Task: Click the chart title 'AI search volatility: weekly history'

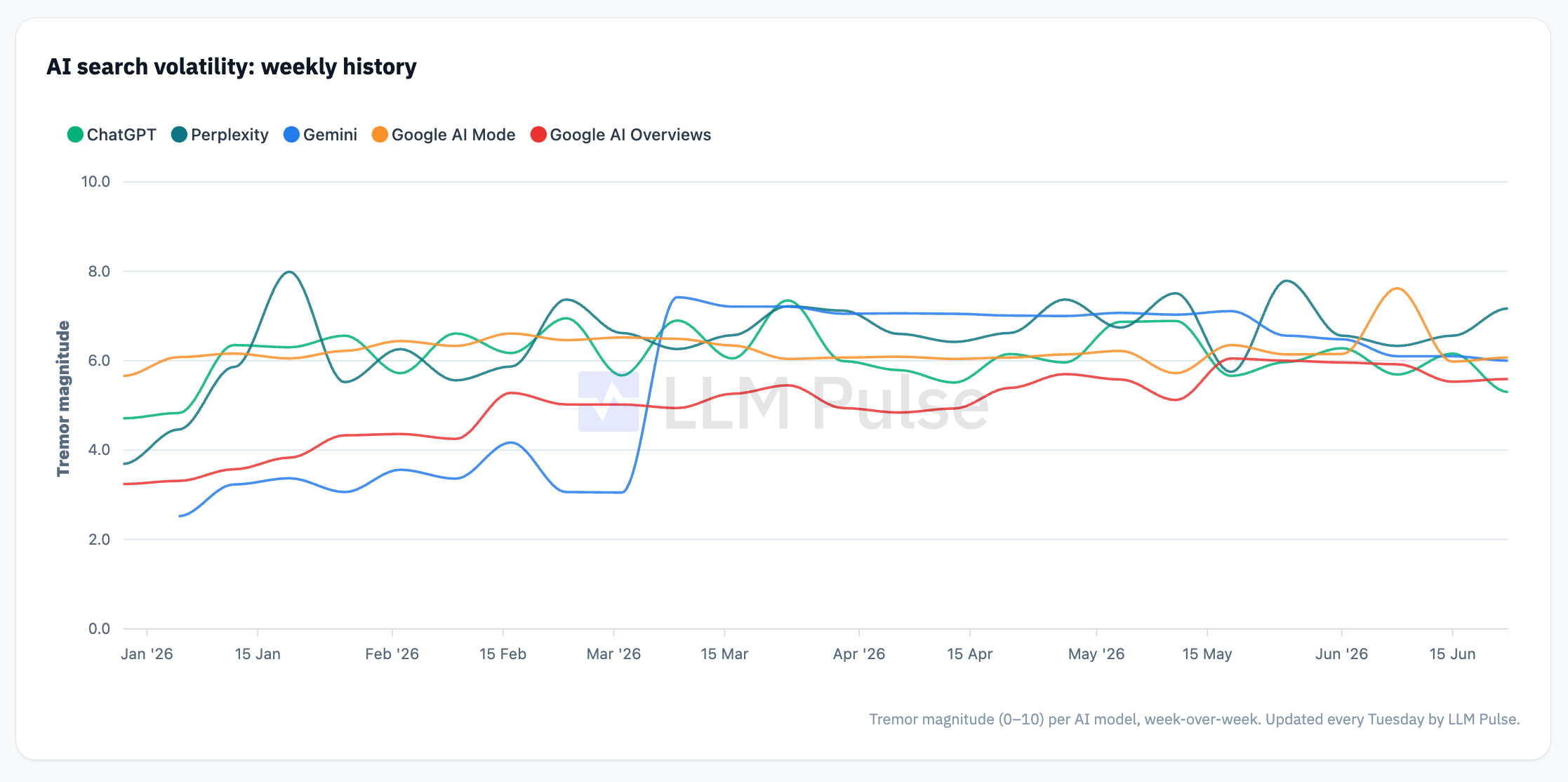Action: click(x=232, y=67)
